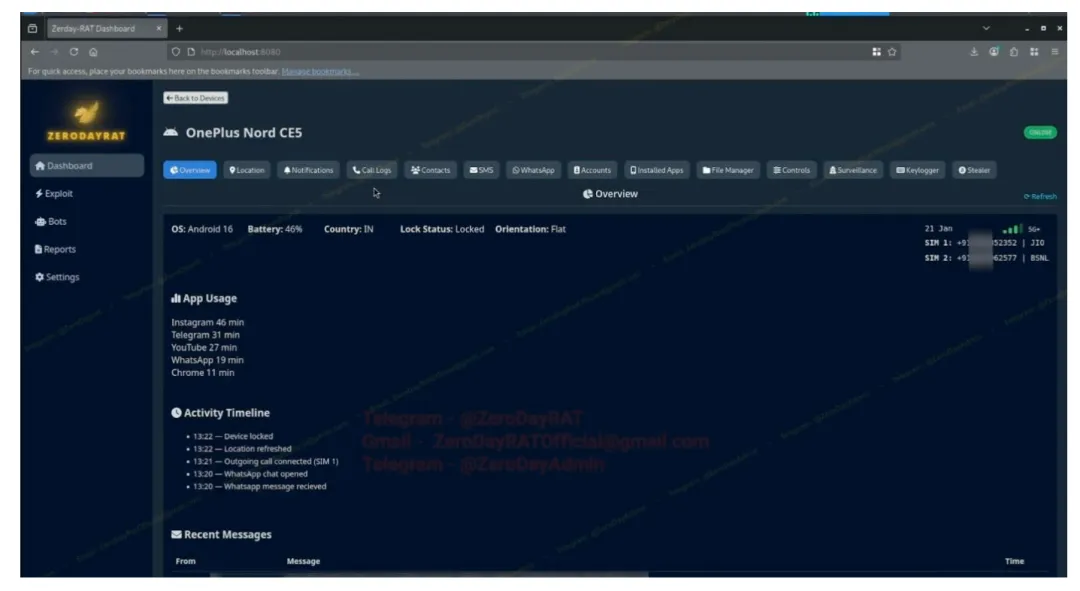Click the 'Message' column header
Screen dimensions: 1080x591
coord(303,561)
